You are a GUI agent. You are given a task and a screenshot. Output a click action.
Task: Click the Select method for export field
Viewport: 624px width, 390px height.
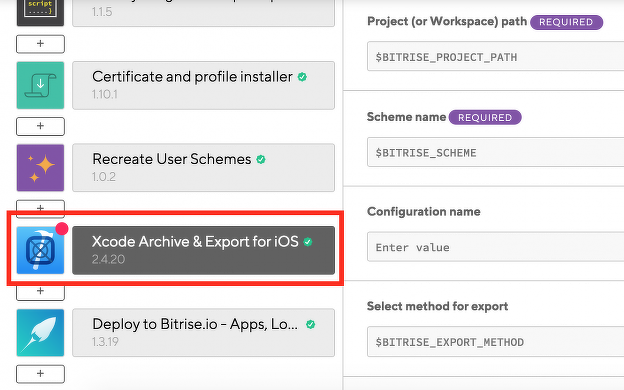pos(495,341)
